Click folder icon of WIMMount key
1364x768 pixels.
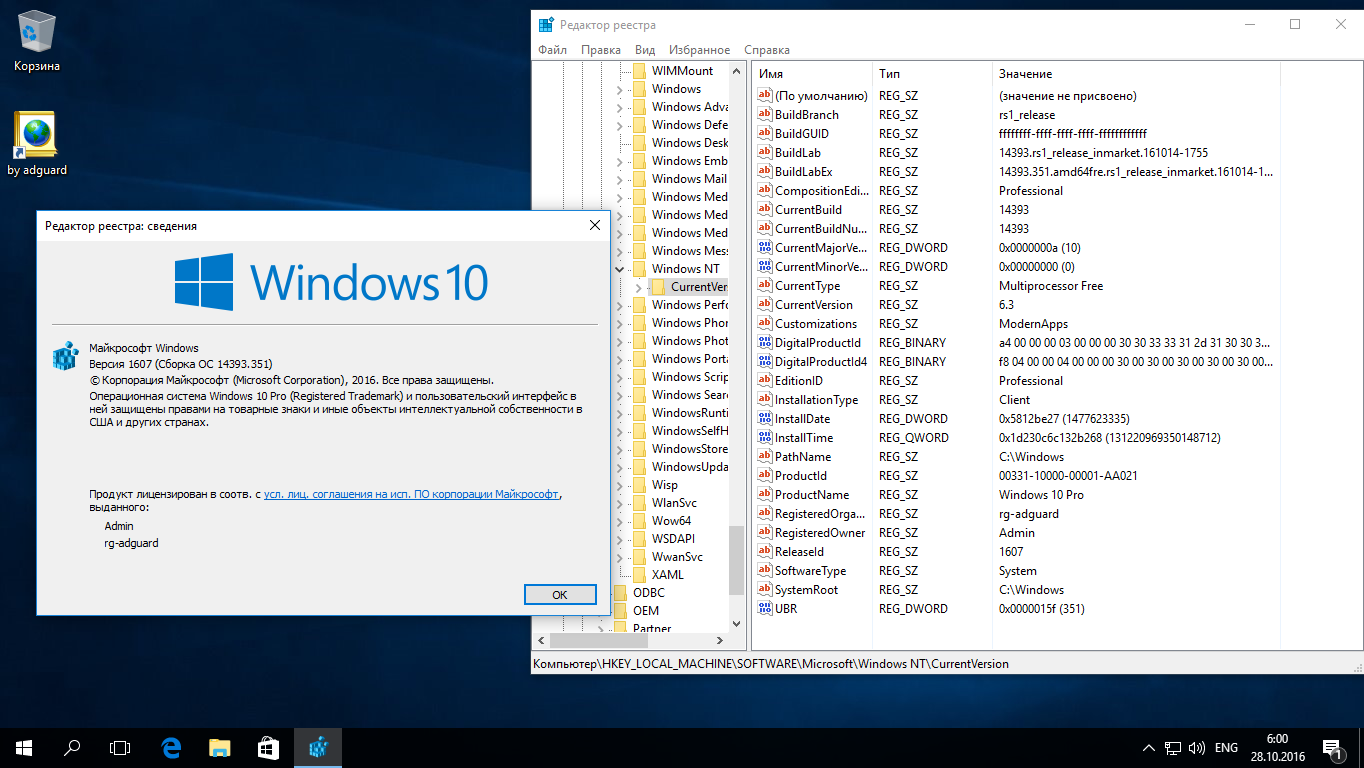tap(639, 71)
